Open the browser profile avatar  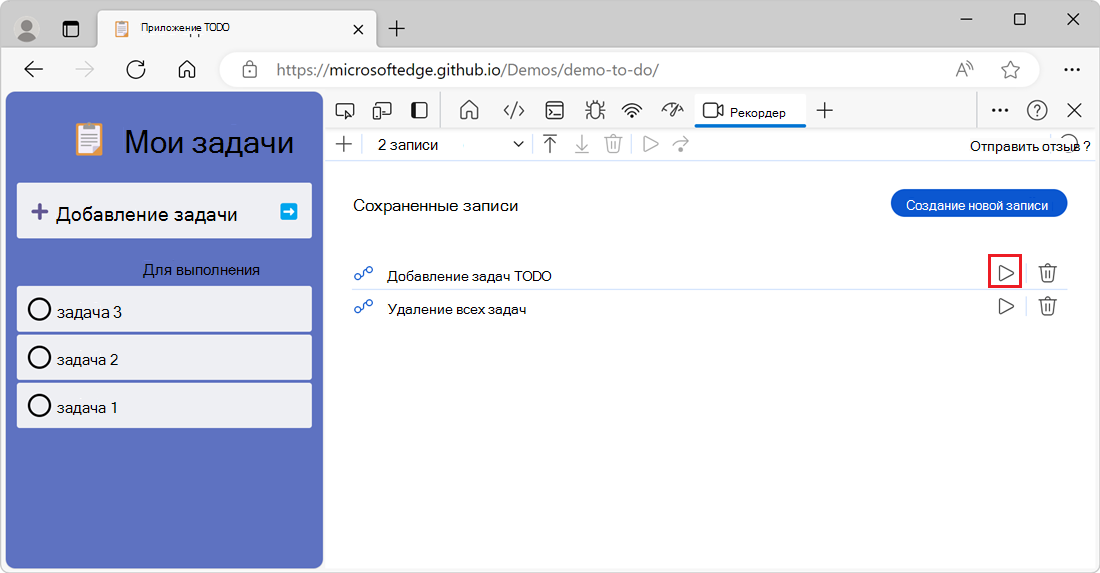[x=27, y=29]
